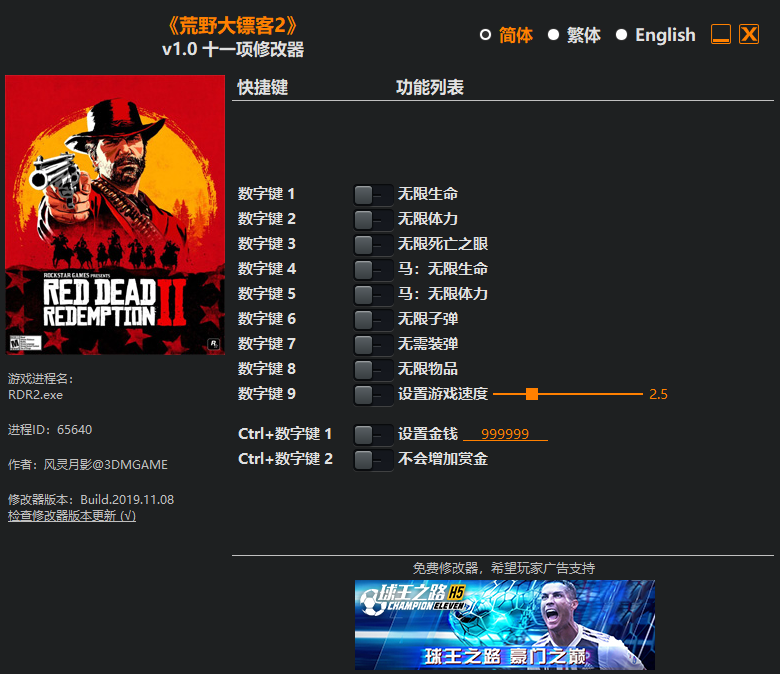The height and width of the screenshot is (674, 780).
Task: Close trainer with orange X icon
Action: pyautogui.click(x=749, y=34)
